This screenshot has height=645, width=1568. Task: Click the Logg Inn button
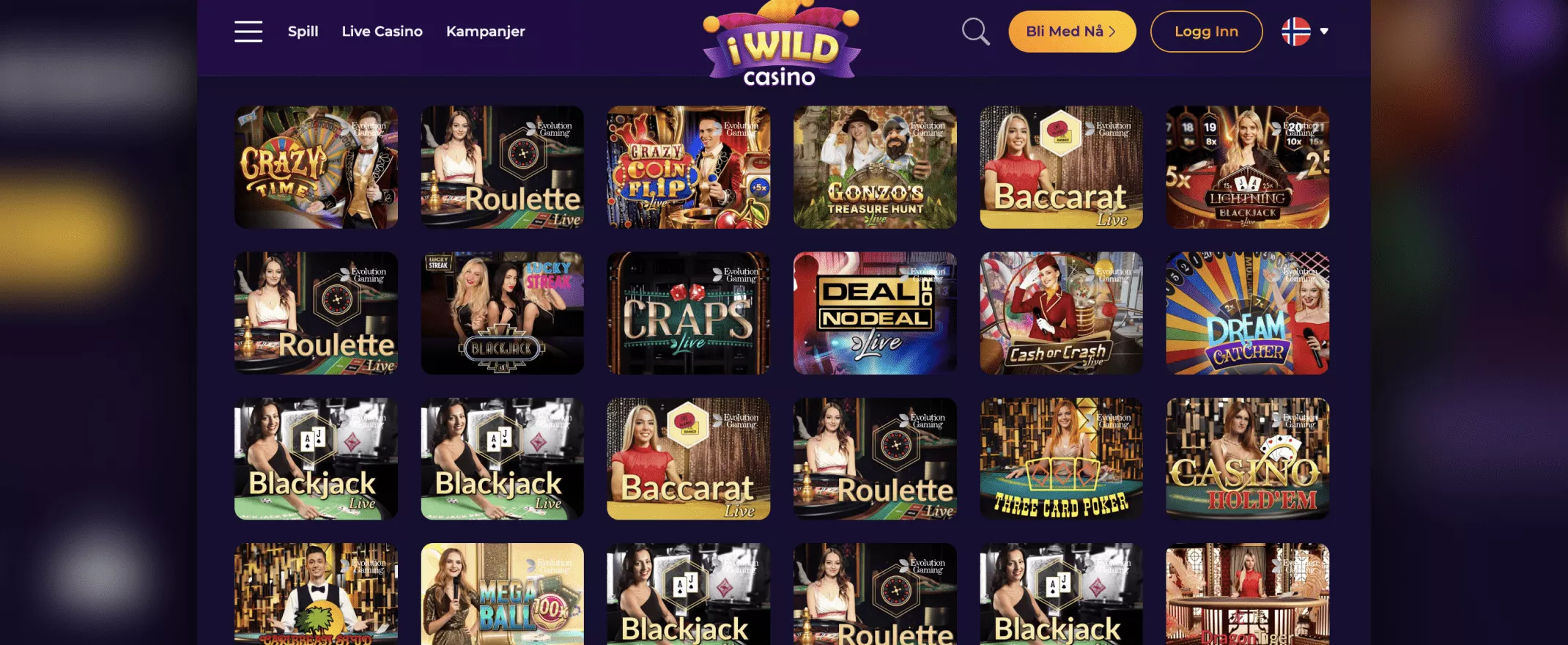tap(1206, 32)
